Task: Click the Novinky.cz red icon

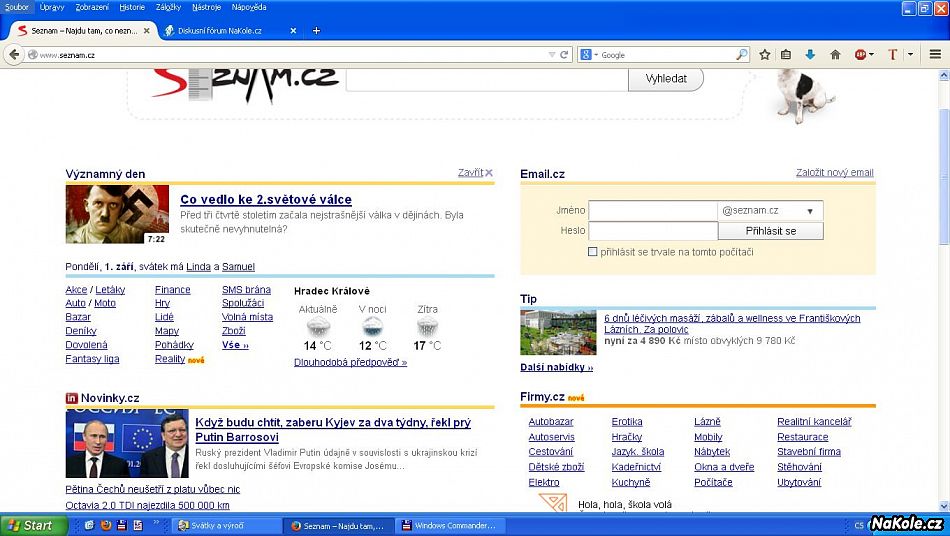Action: coord(71,398)
